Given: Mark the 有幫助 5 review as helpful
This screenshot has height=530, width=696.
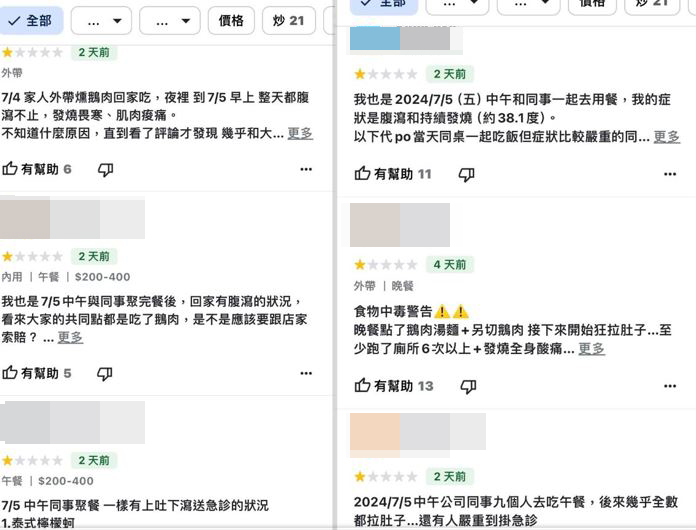Looking at the screenshot, I should click(x=37, y=373).
